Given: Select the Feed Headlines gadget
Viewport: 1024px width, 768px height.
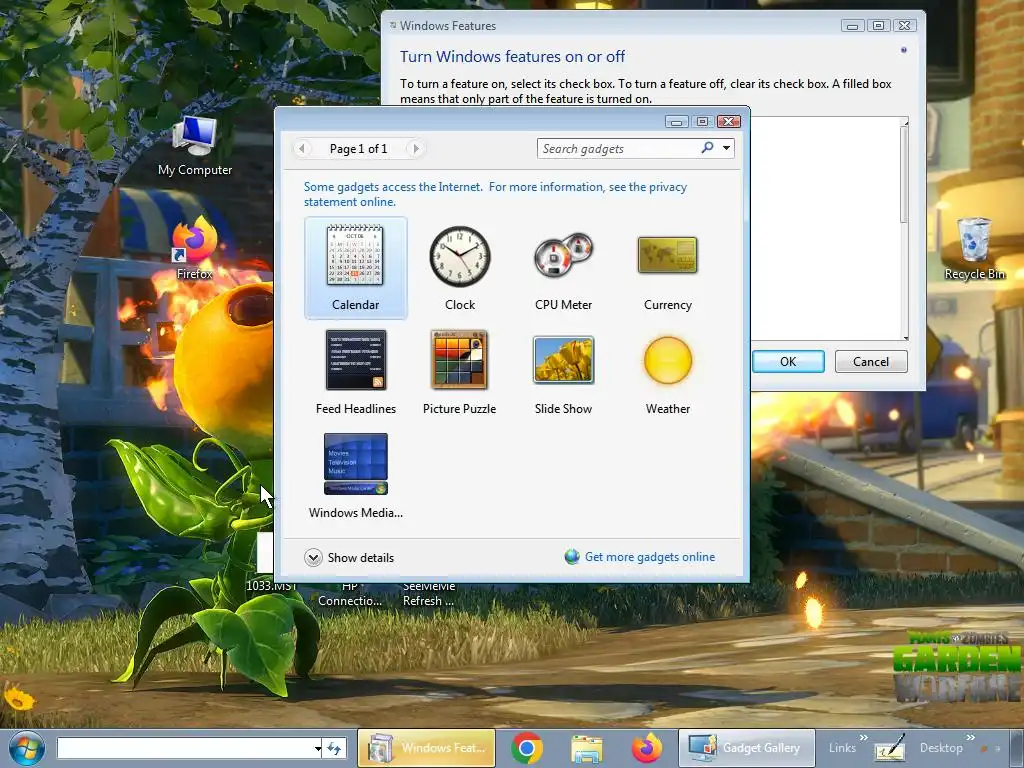Looking at the screenshot, I should 355,372.
